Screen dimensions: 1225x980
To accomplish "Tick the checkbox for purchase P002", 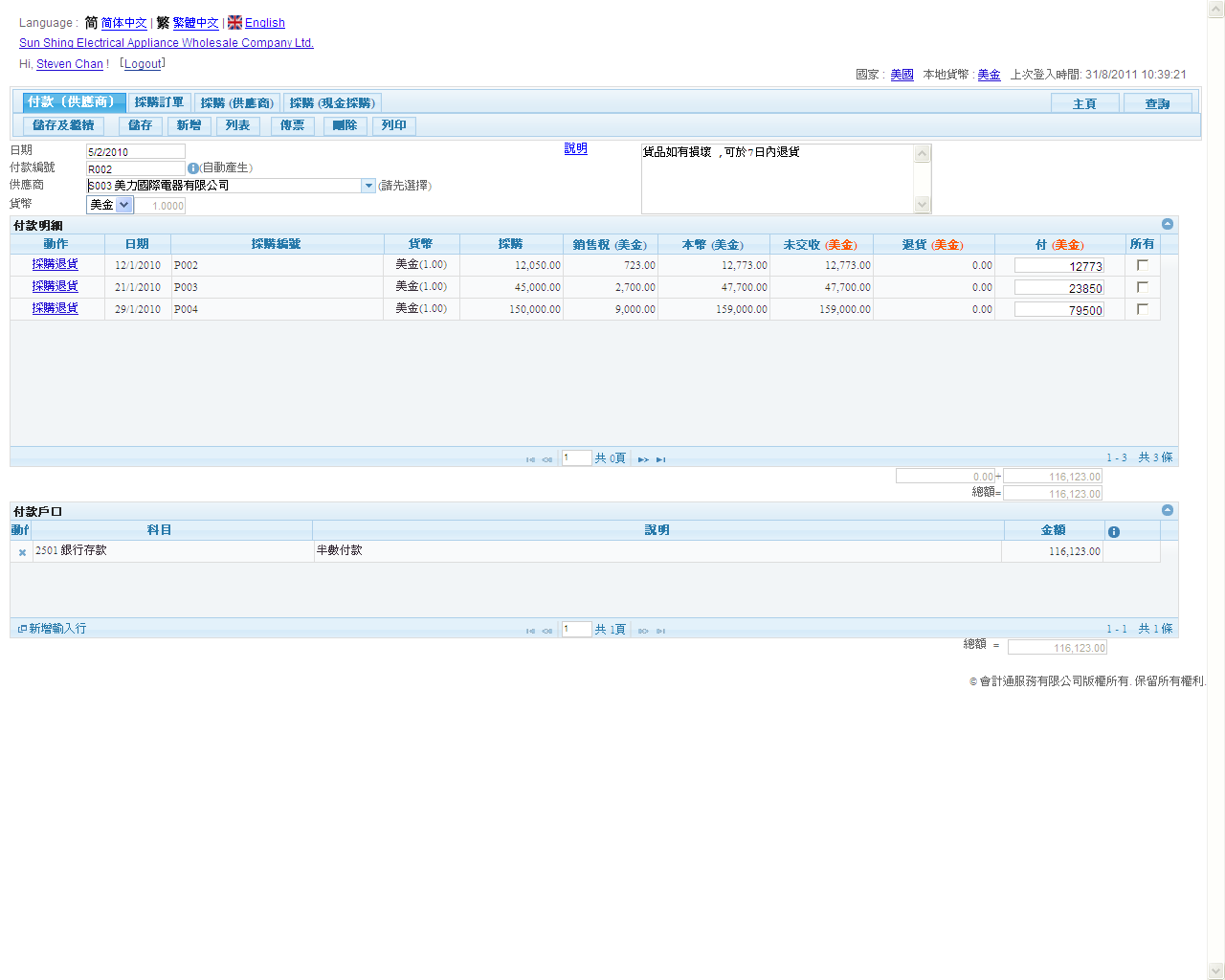I will click(1142, 265).
